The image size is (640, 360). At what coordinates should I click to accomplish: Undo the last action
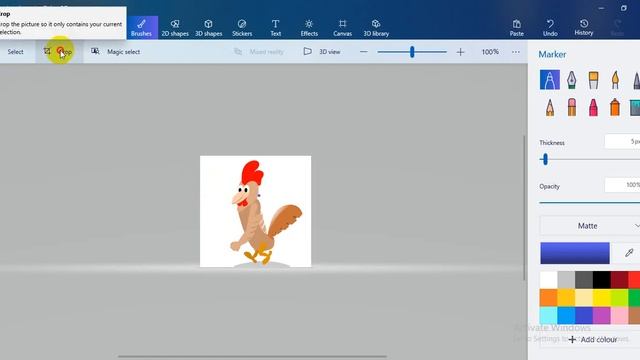pyautogui.click(x=550, y=28)
